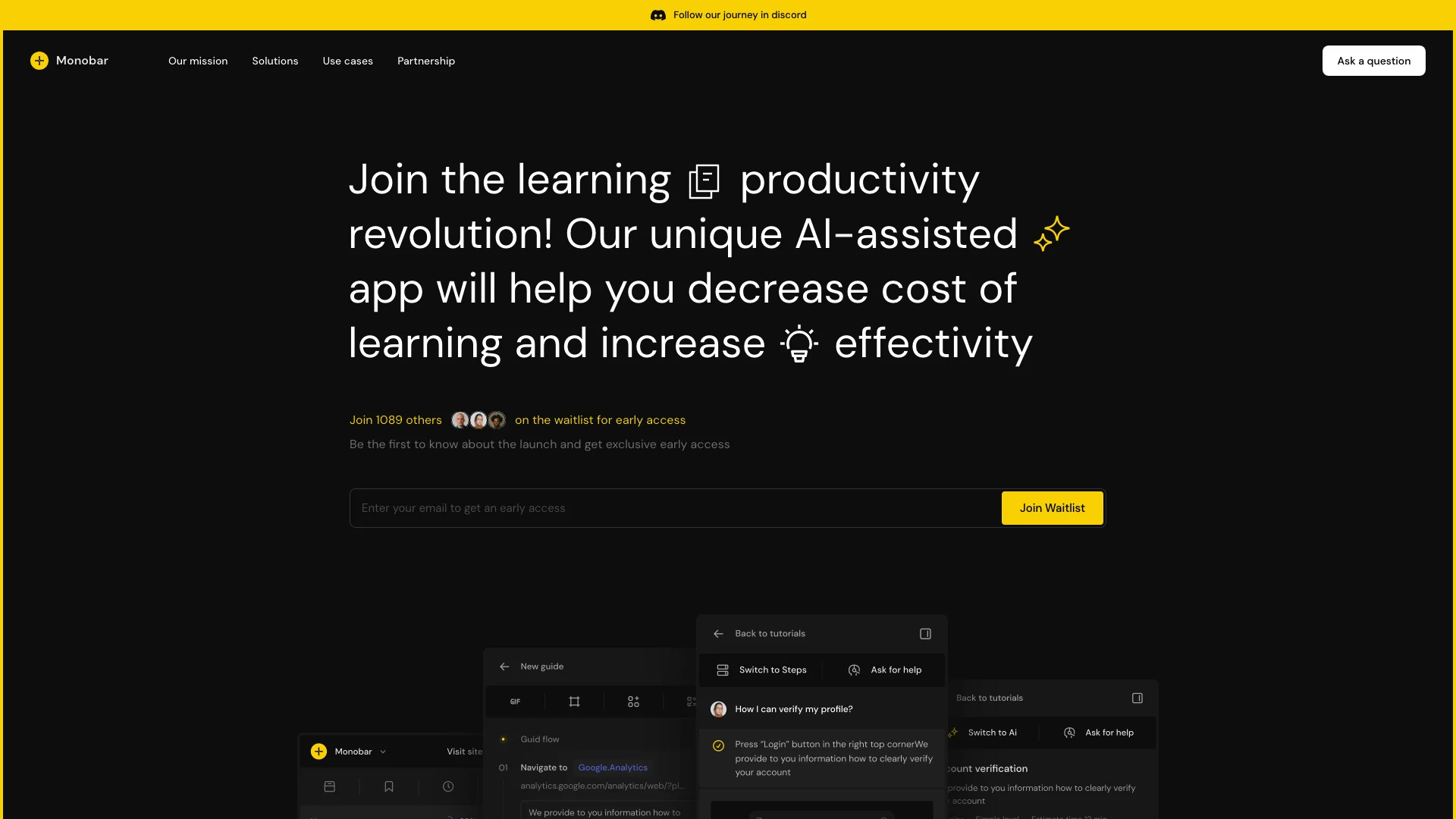This screenshot has height=819, width=1456.
Task: Click the Monobar plus icon logo
Action: point(39,60)
